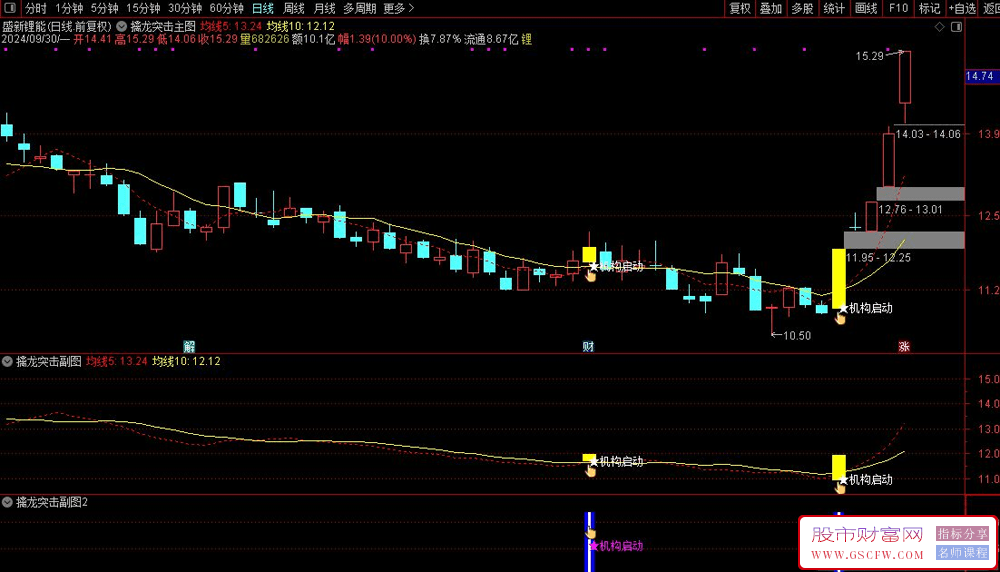
Task: Click hand pointer under left 机构启动 in main chart
Action: point(591,275)
